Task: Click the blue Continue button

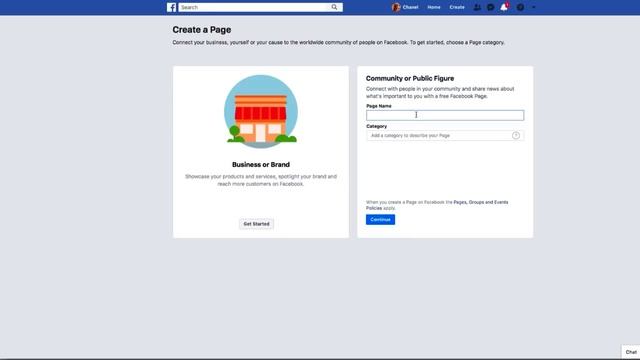Action: click(380, 220)
